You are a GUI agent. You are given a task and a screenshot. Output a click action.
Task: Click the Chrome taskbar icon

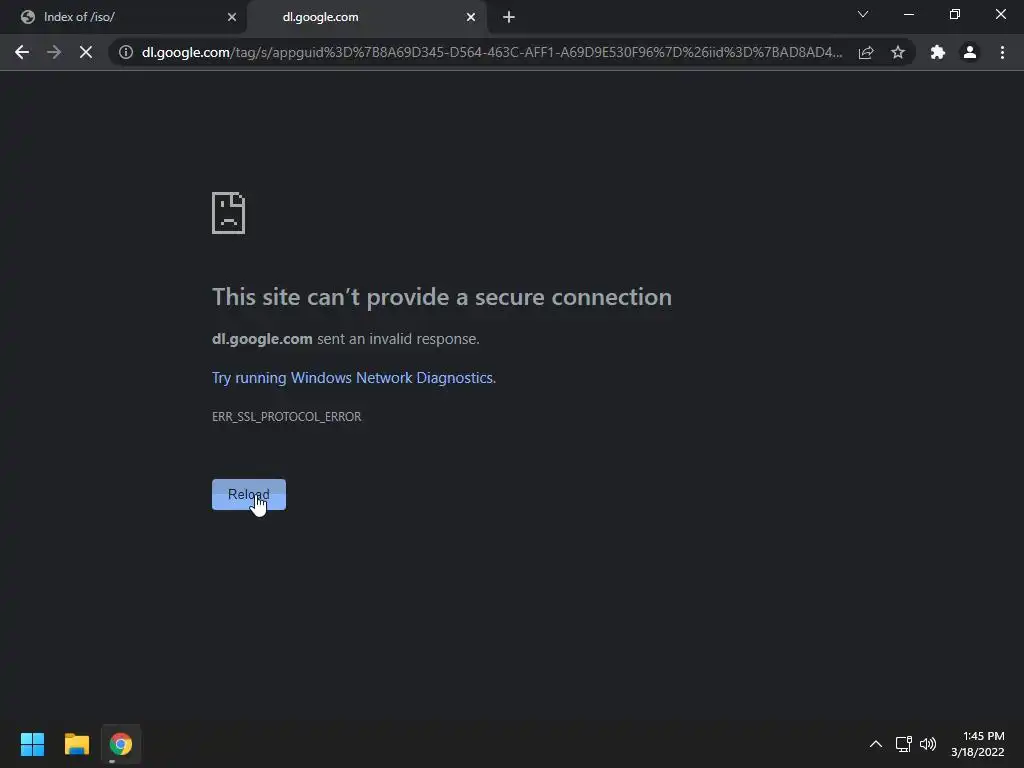tap(121, 744)
